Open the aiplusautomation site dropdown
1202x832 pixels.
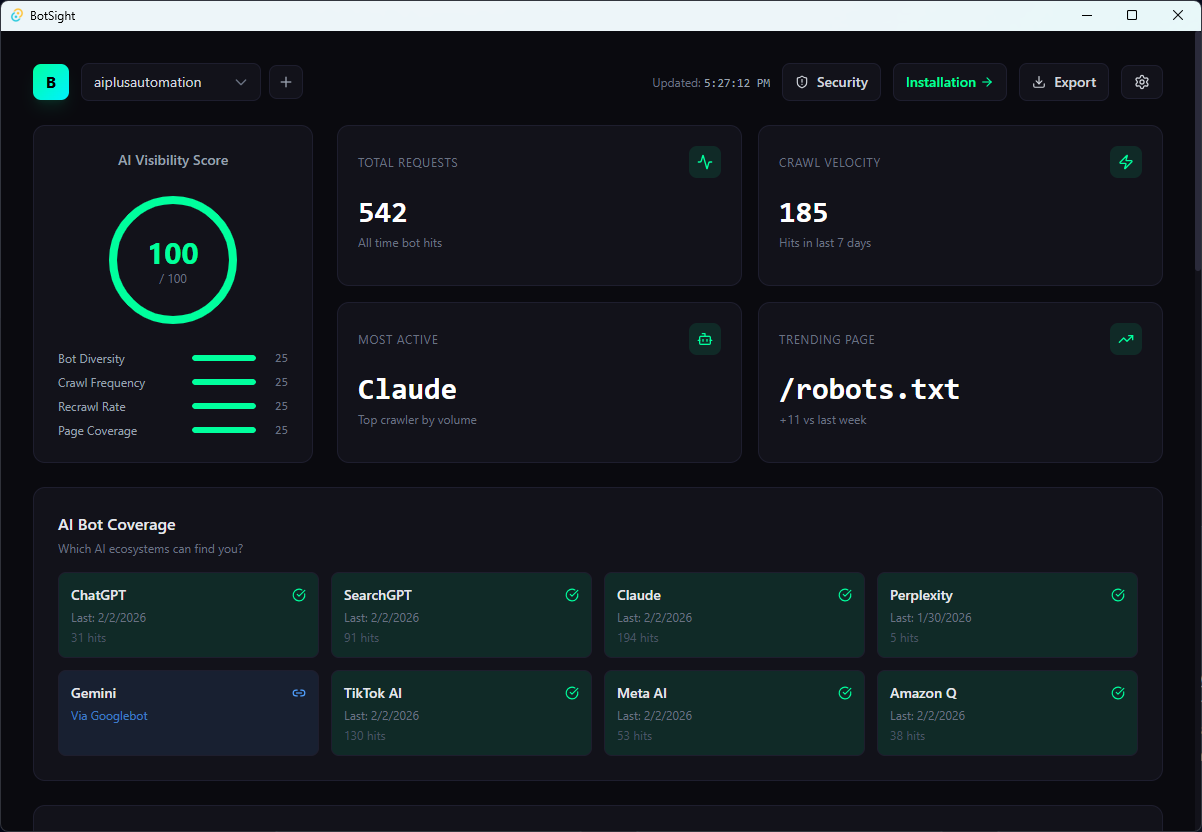(x=170, y=82)
